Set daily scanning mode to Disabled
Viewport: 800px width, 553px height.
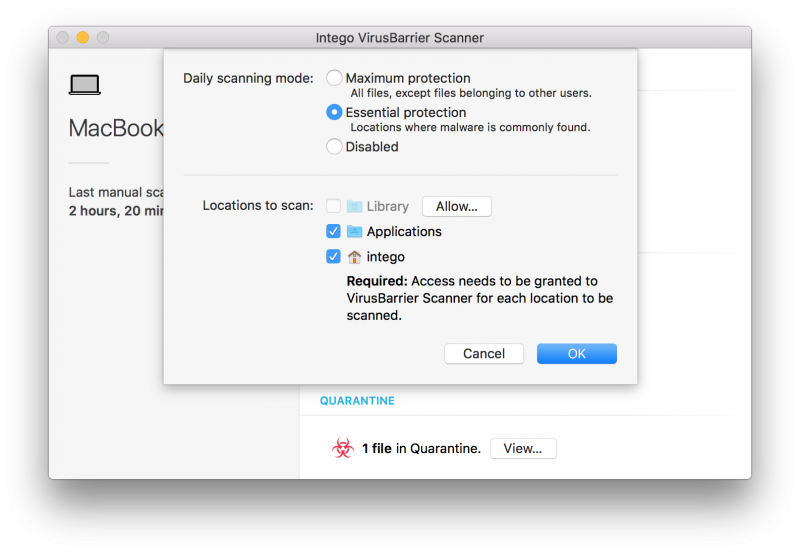[335, 147]
